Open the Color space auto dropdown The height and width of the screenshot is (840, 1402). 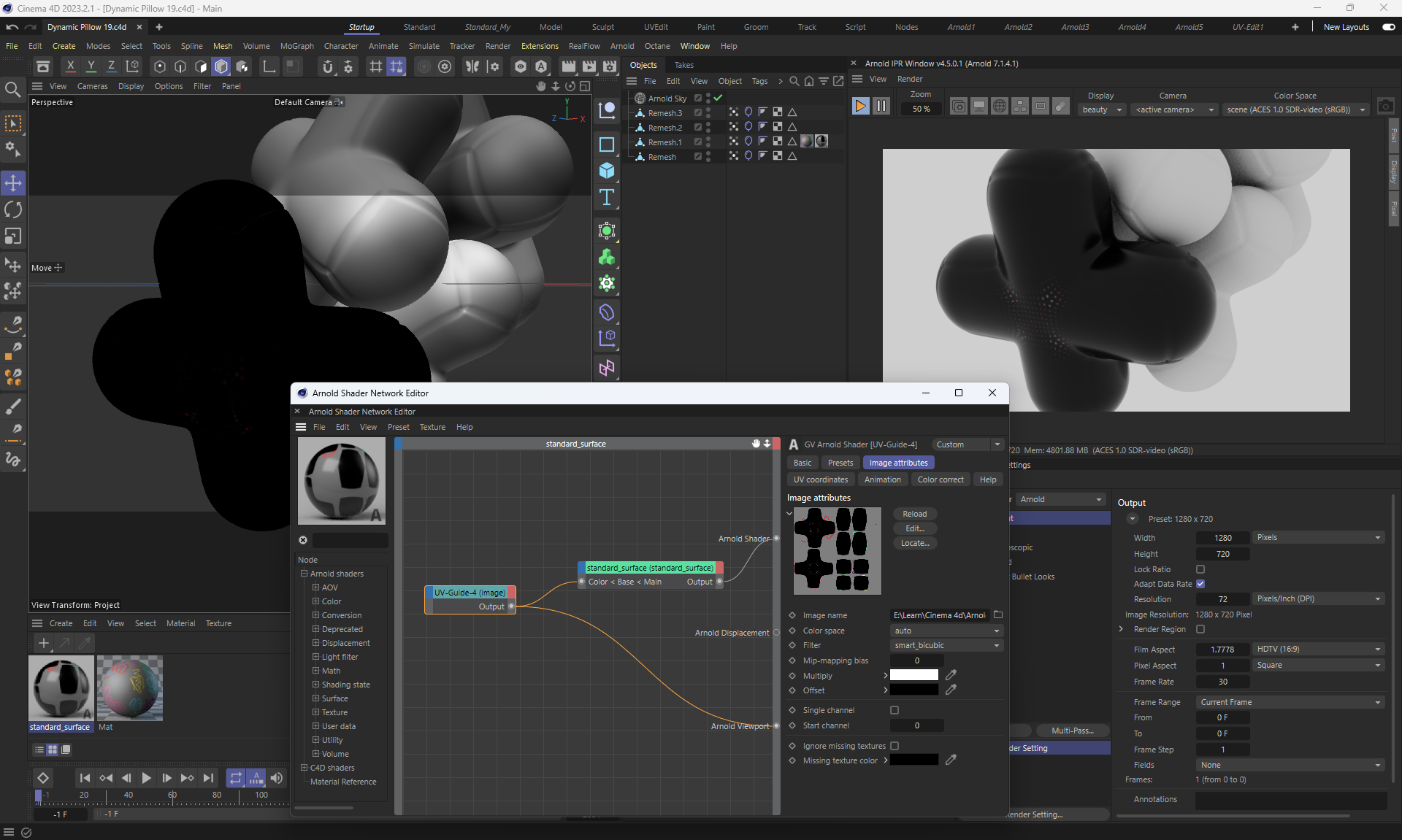click(946, 631)
